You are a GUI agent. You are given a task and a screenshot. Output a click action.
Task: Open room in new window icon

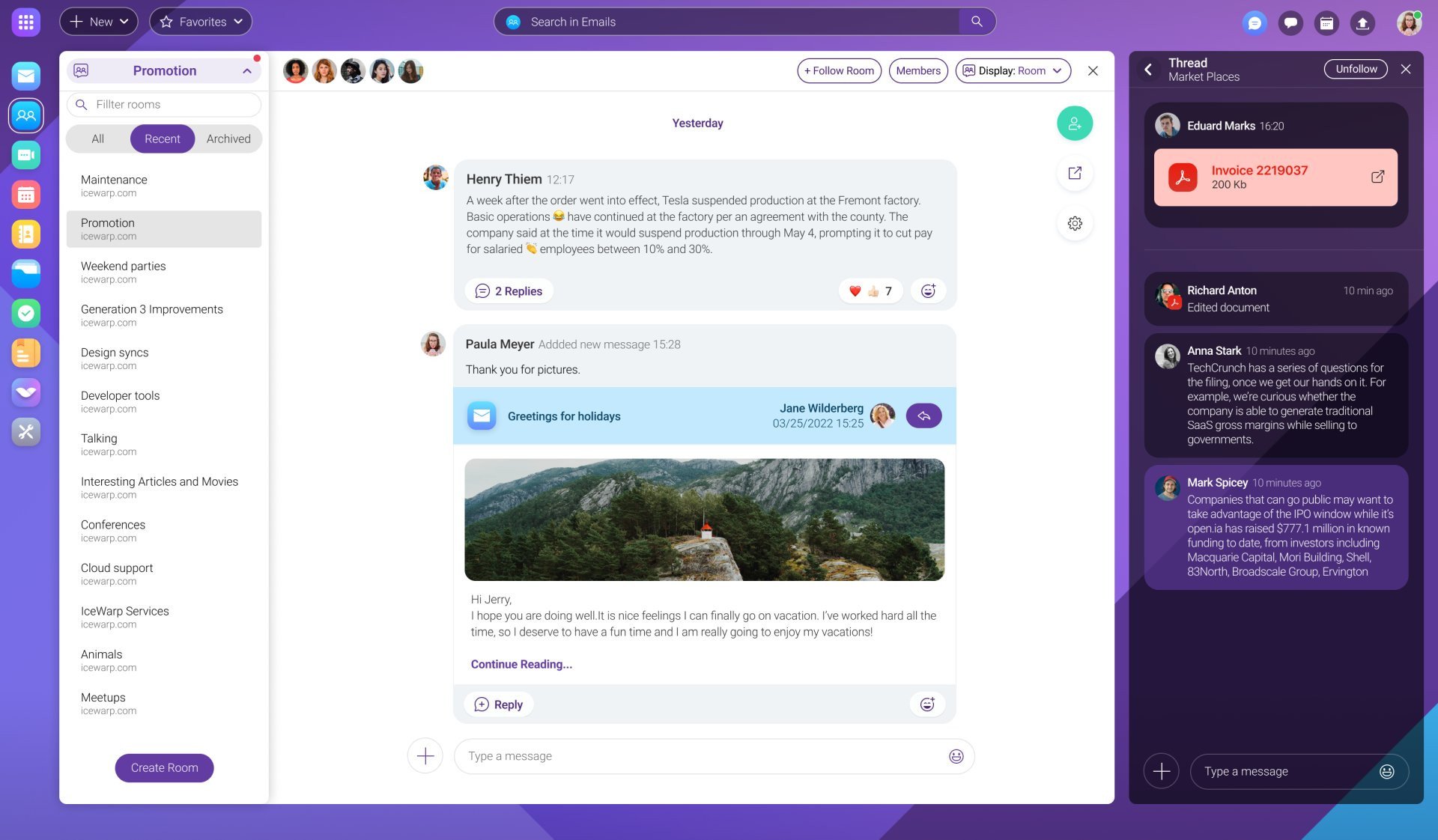1075,173
